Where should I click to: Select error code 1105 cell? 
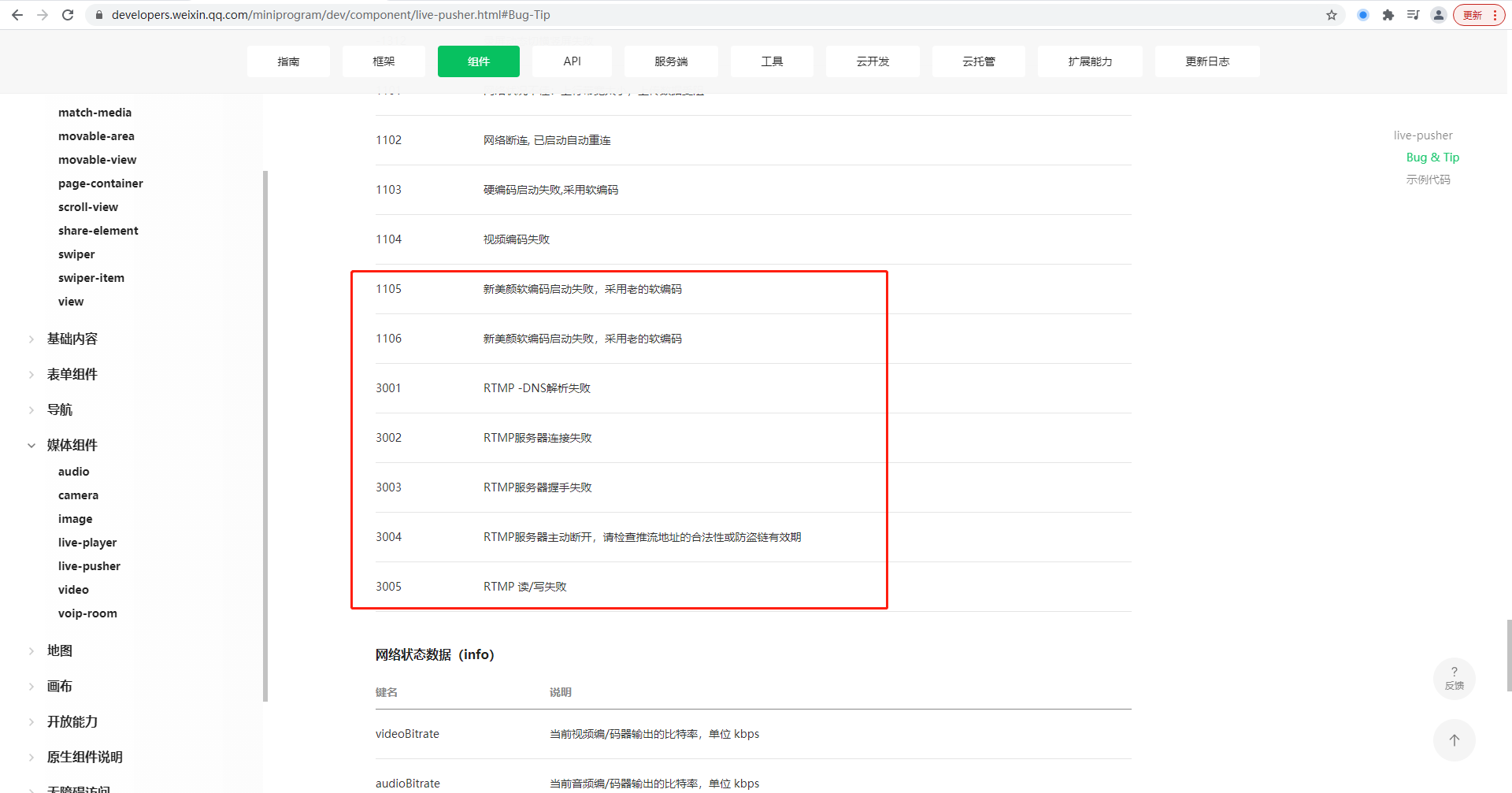[388, 289]
